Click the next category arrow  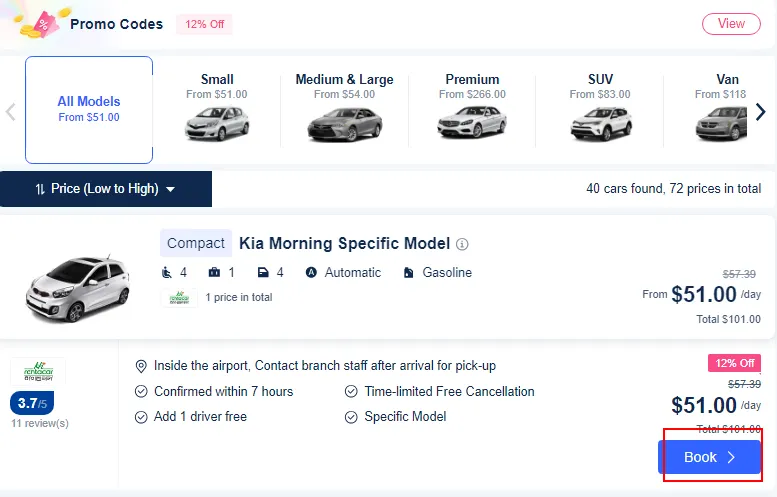tap(761, 112)
